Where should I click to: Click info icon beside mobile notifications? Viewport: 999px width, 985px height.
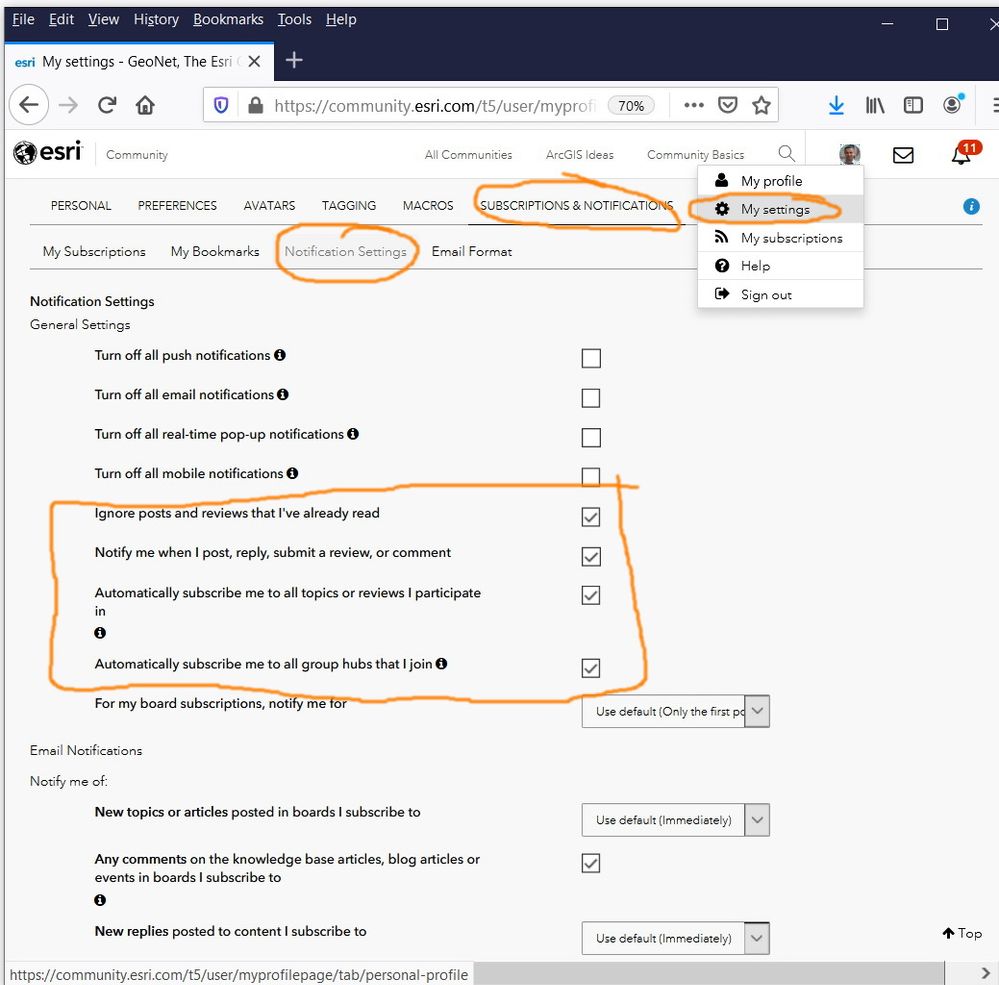[x=292, y=473]
